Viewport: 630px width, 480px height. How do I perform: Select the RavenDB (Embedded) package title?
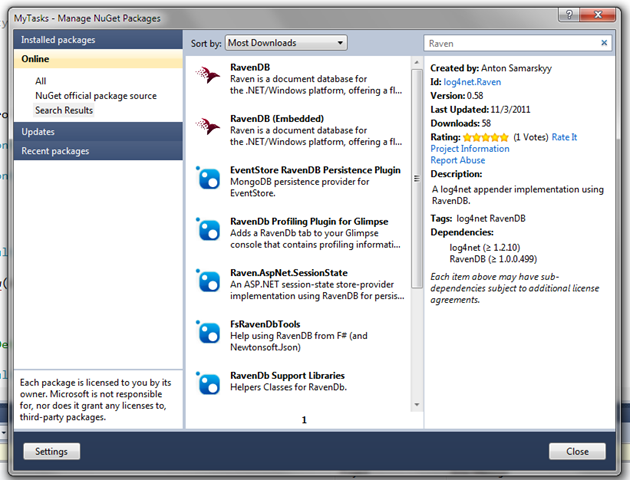coord(277,118)
